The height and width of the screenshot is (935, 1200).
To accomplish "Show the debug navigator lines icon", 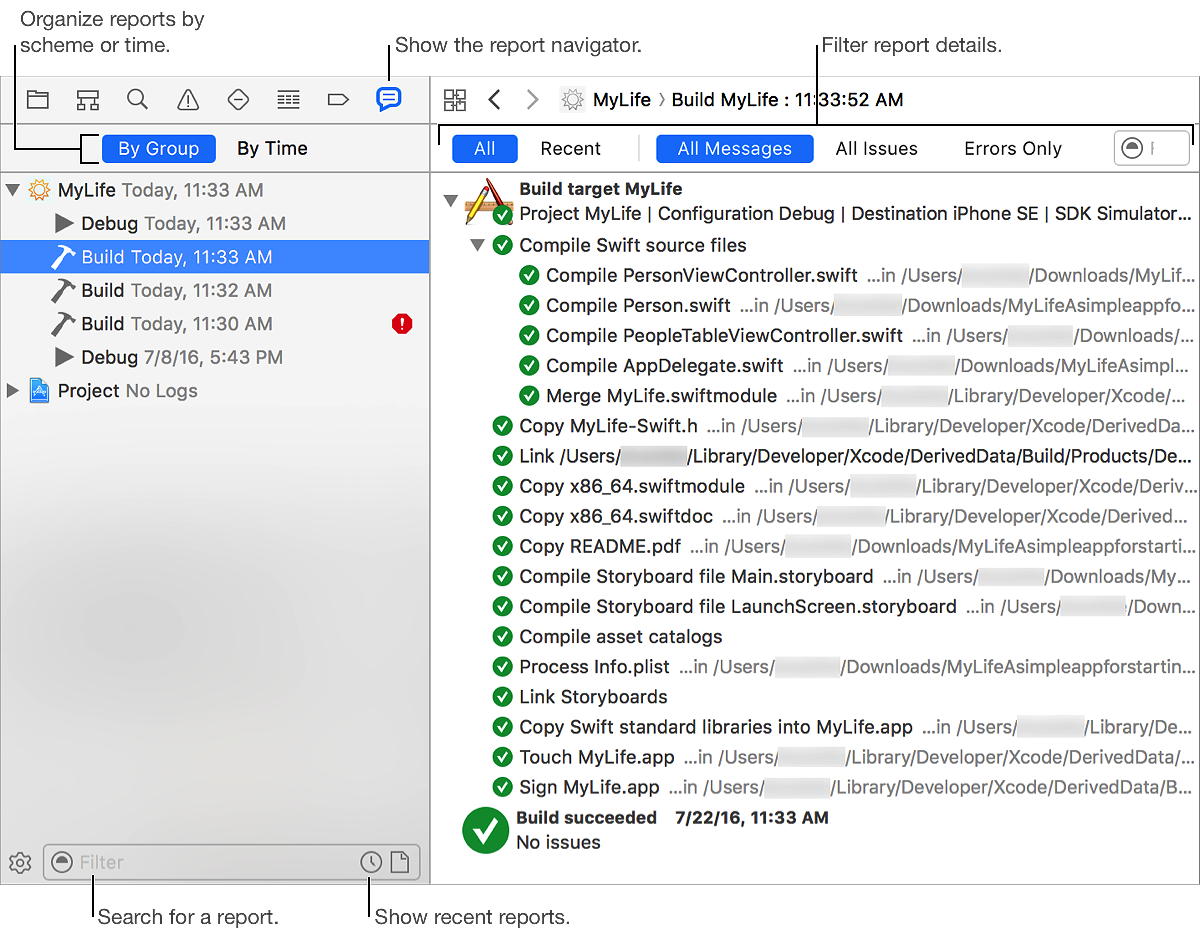I will (288, 99).
